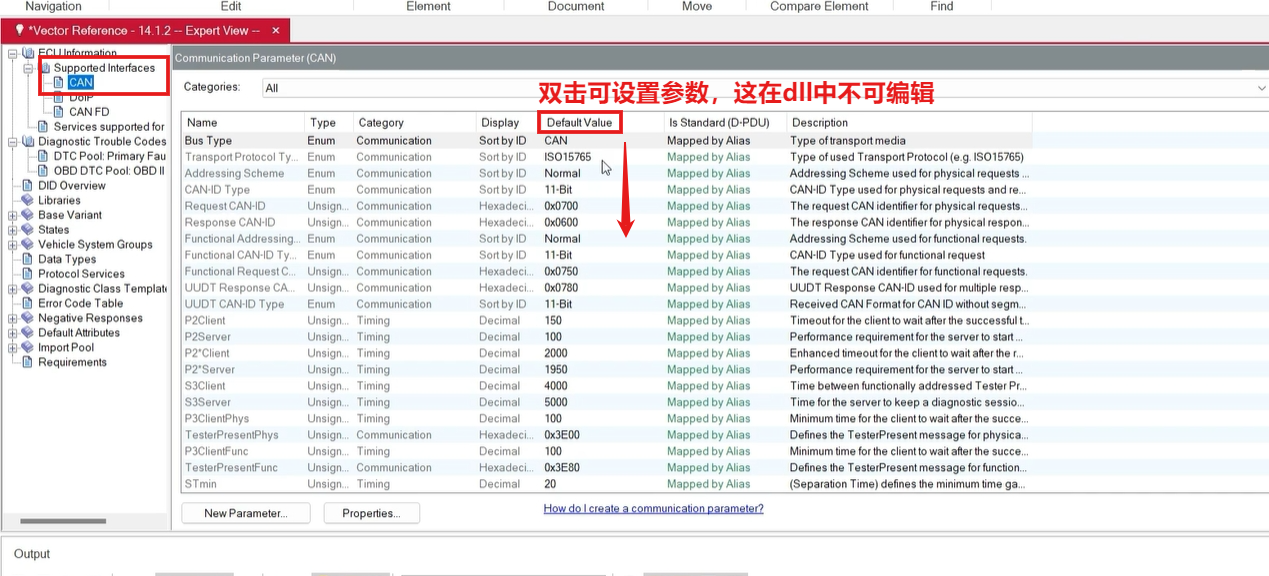Collapse the Supported Interfaces node

point(28,68)
